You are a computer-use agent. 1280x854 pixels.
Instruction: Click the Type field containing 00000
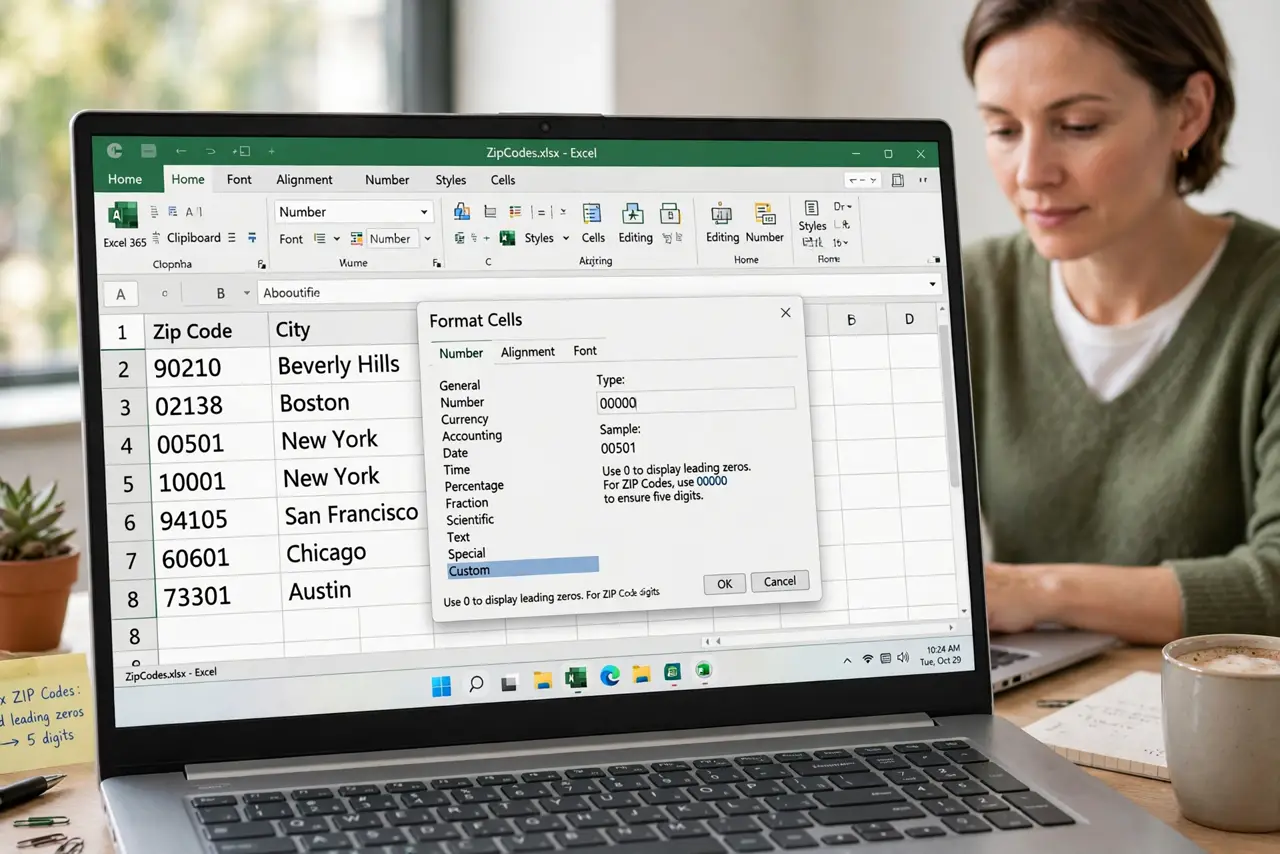click(x=696, y=401)
